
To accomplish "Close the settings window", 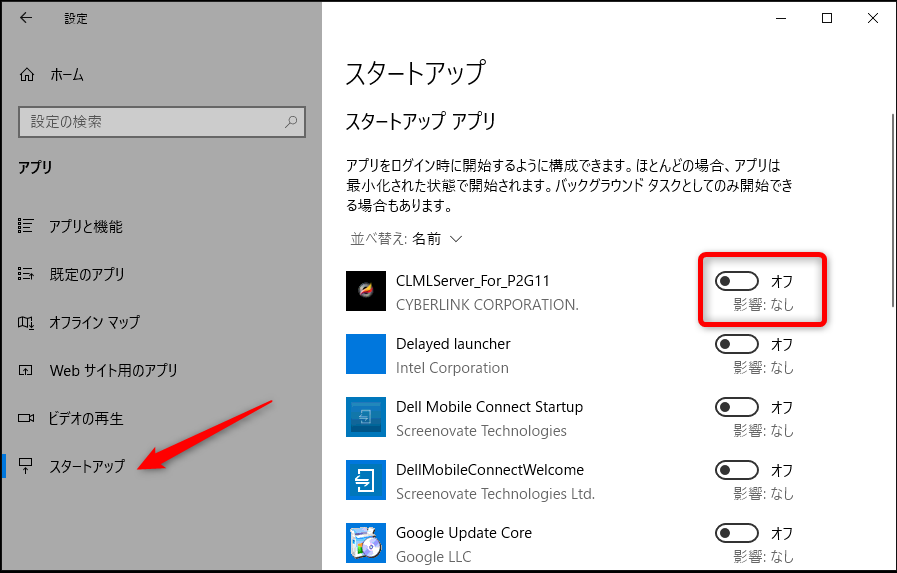I will pyautogui.click(x=872, y=18).
